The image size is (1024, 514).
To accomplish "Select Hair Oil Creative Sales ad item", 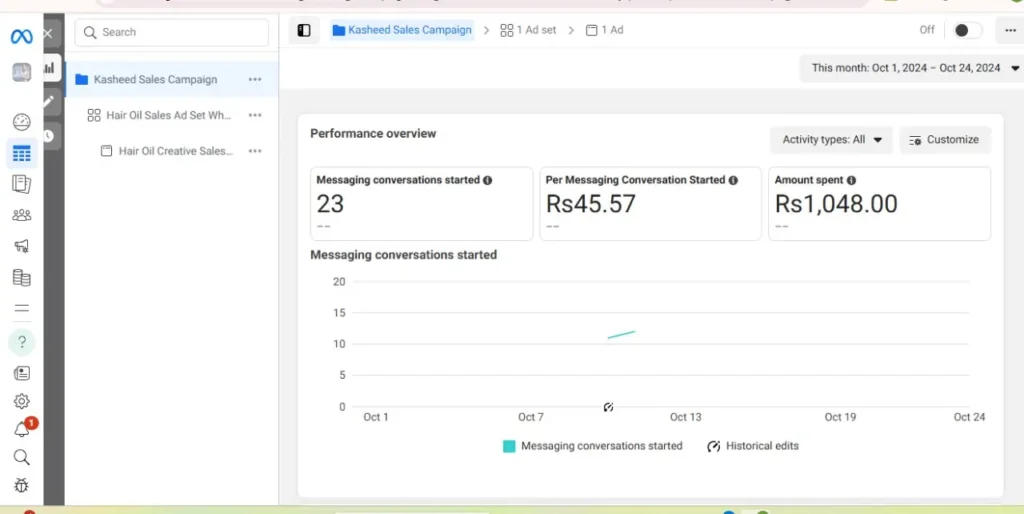I will 175,151.
